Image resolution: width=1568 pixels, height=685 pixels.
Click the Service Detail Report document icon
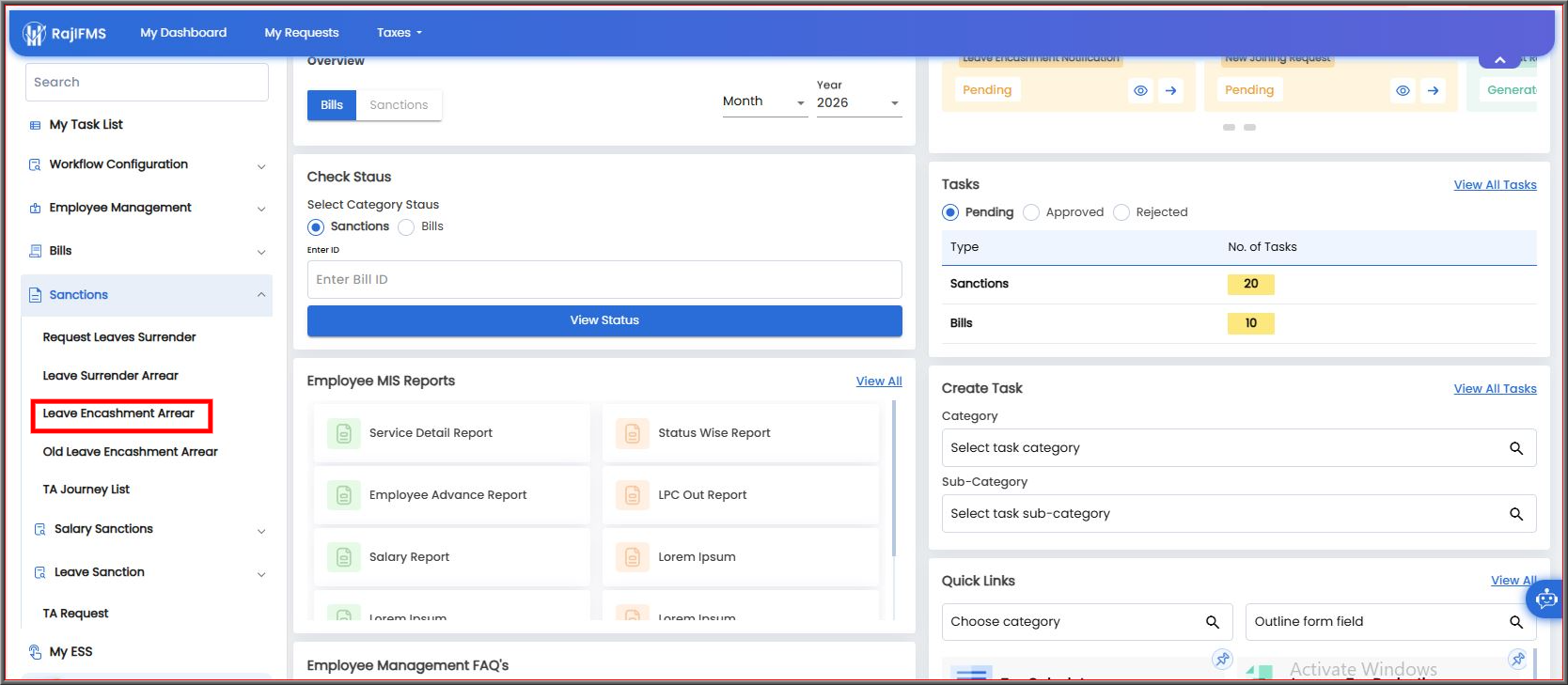click(x=344, y=433)
